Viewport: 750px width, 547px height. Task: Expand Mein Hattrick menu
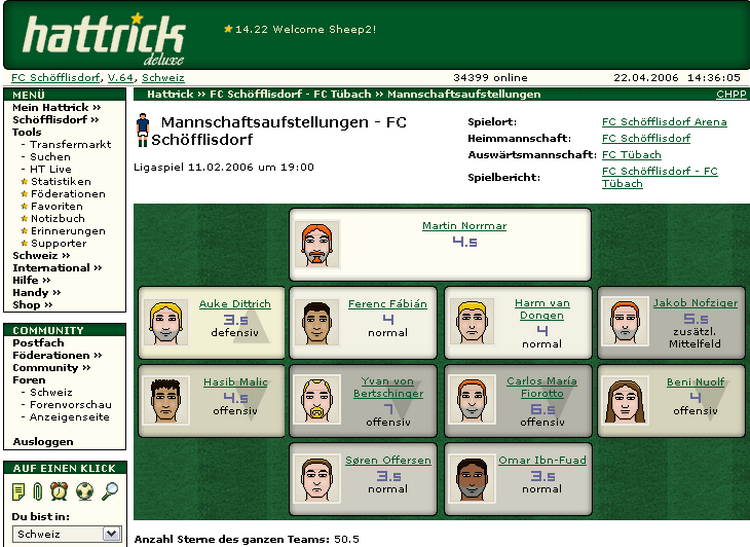pos(56,108)
